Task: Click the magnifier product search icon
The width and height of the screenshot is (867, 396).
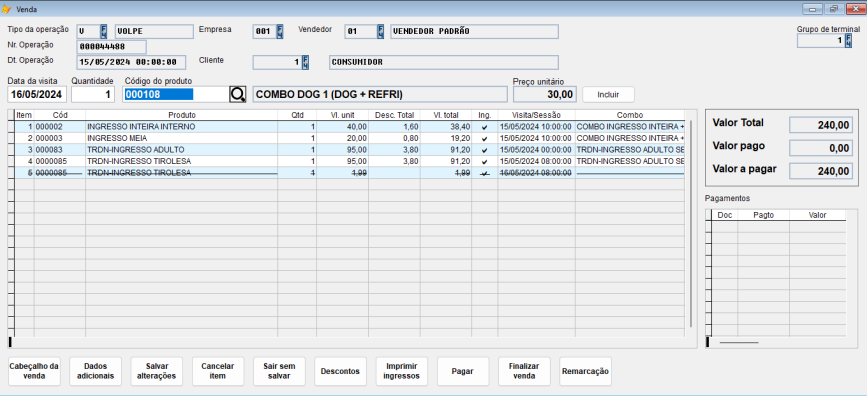Action: coord(237,95)
